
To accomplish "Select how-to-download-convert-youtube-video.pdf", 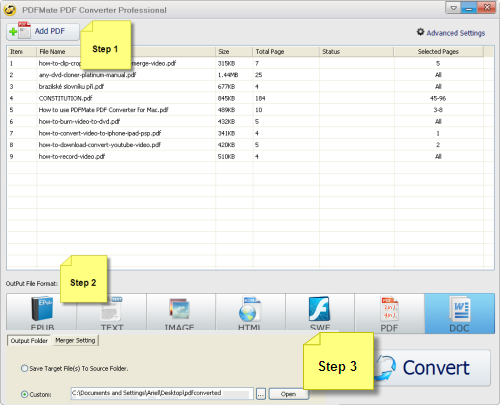I will coord(250,145).
